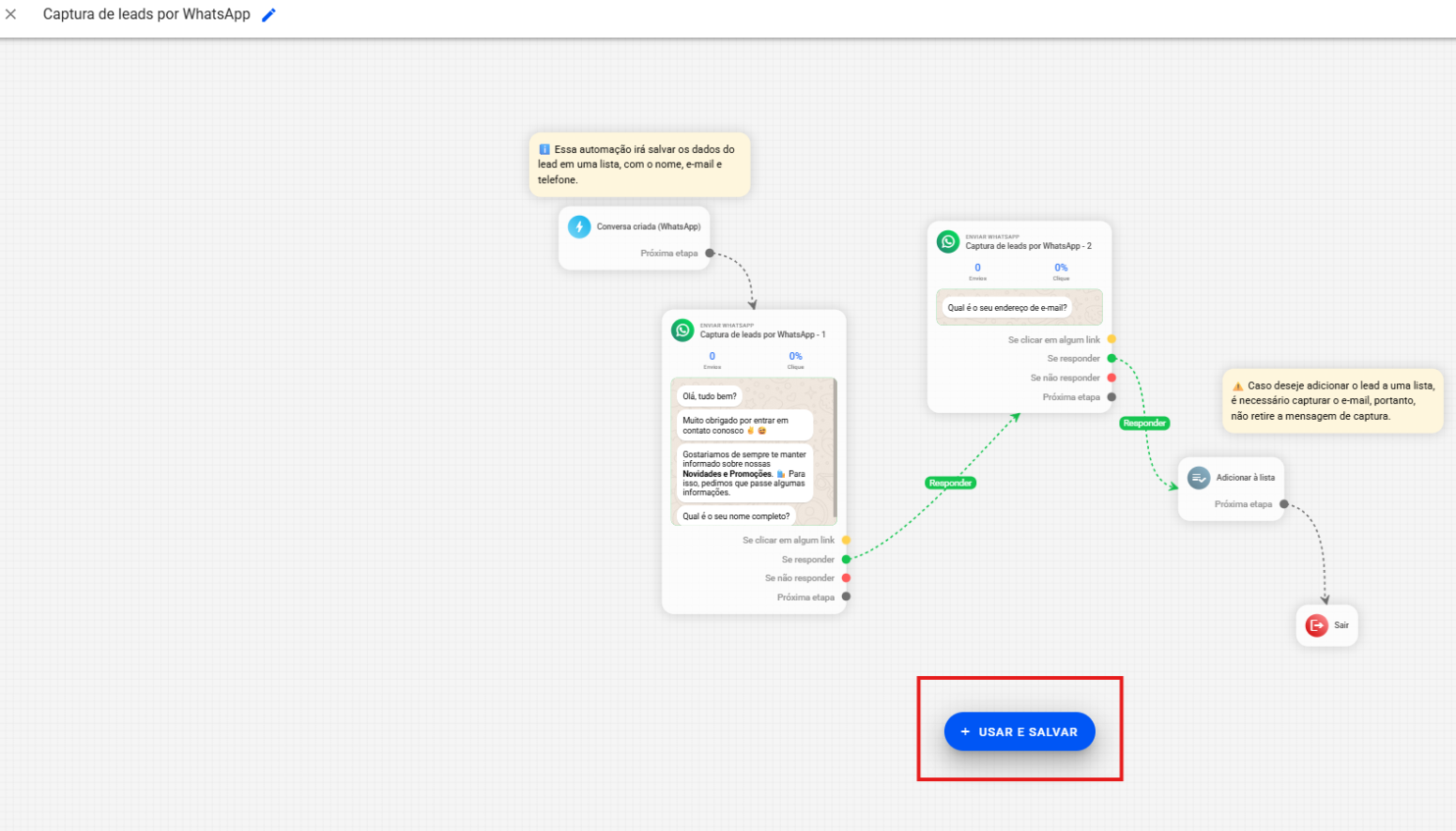Click green Se responder connector on node 1

[x=846, y=560]
